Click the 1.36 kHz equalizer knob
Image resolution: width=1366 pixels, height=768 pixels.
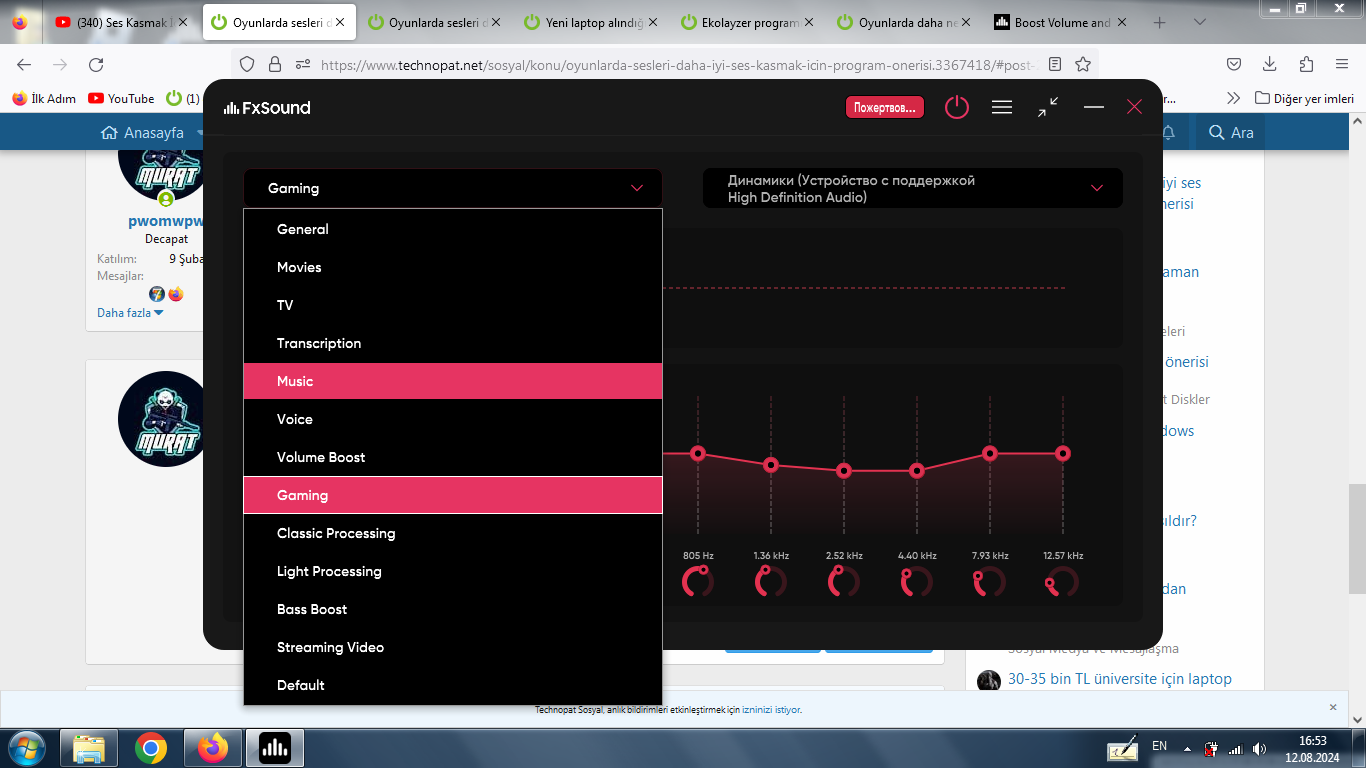pos(771,581)
